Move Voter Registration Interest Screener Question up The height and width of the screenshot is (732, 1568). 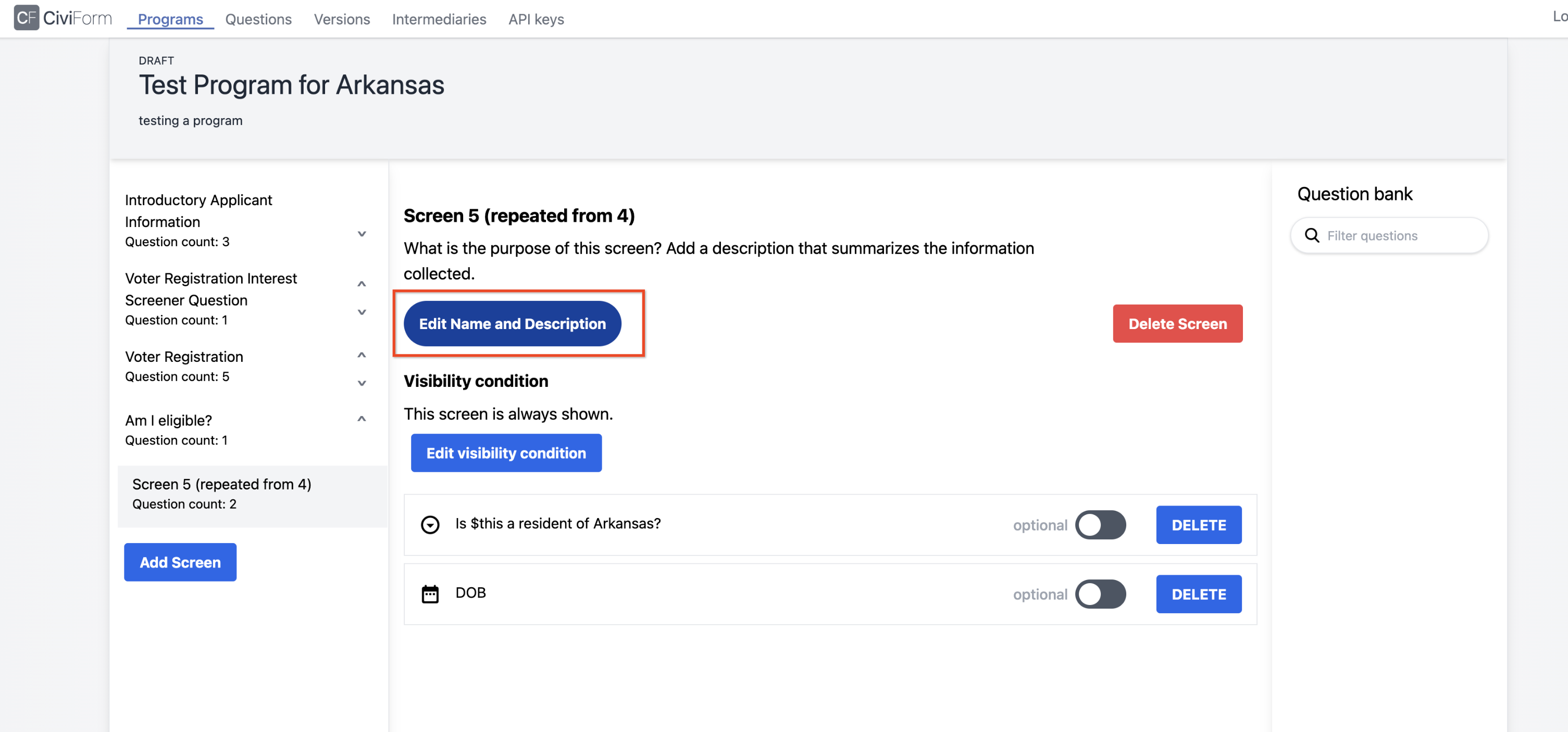tap(362, 284)
